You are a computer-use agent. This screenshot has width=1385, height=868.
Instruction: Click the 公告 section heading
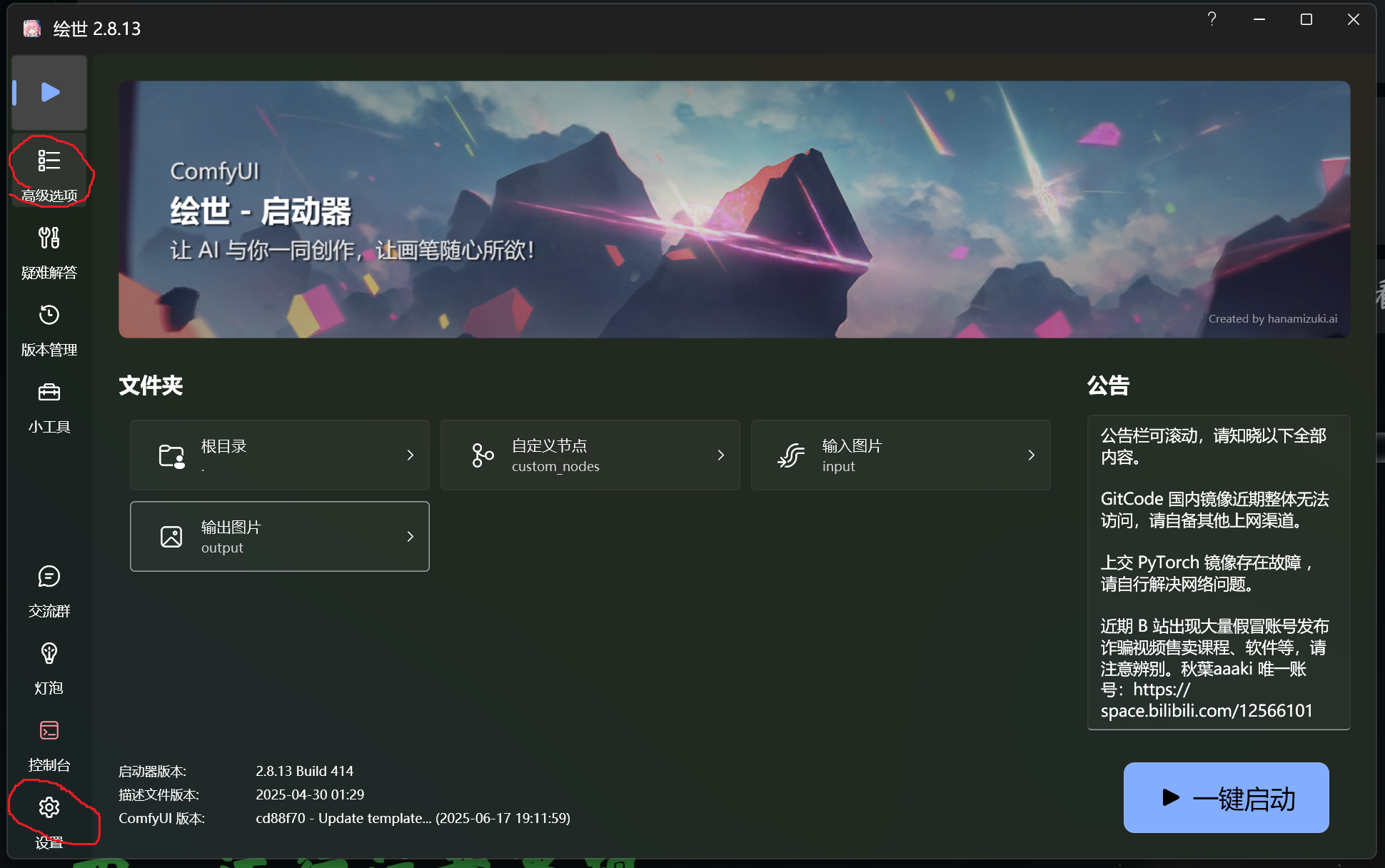(x=1108, y=385)
